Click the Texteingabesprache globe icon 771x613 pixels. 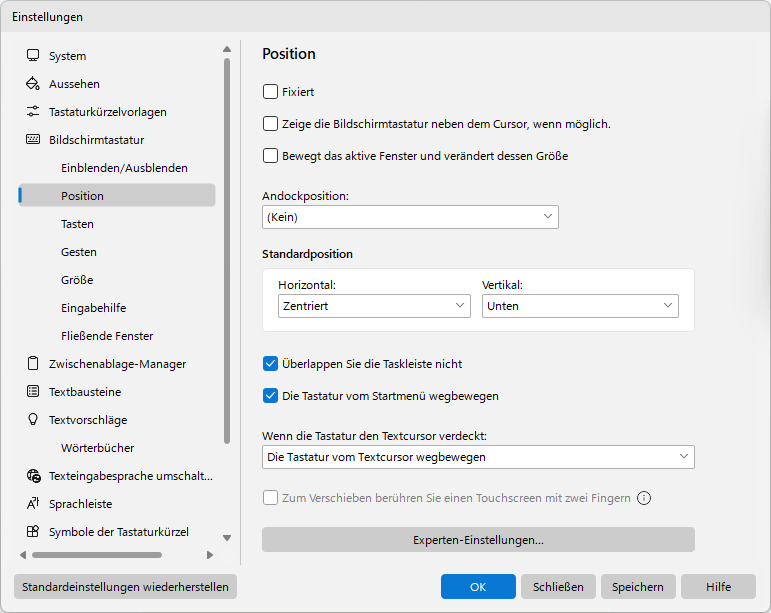(33, 476)
